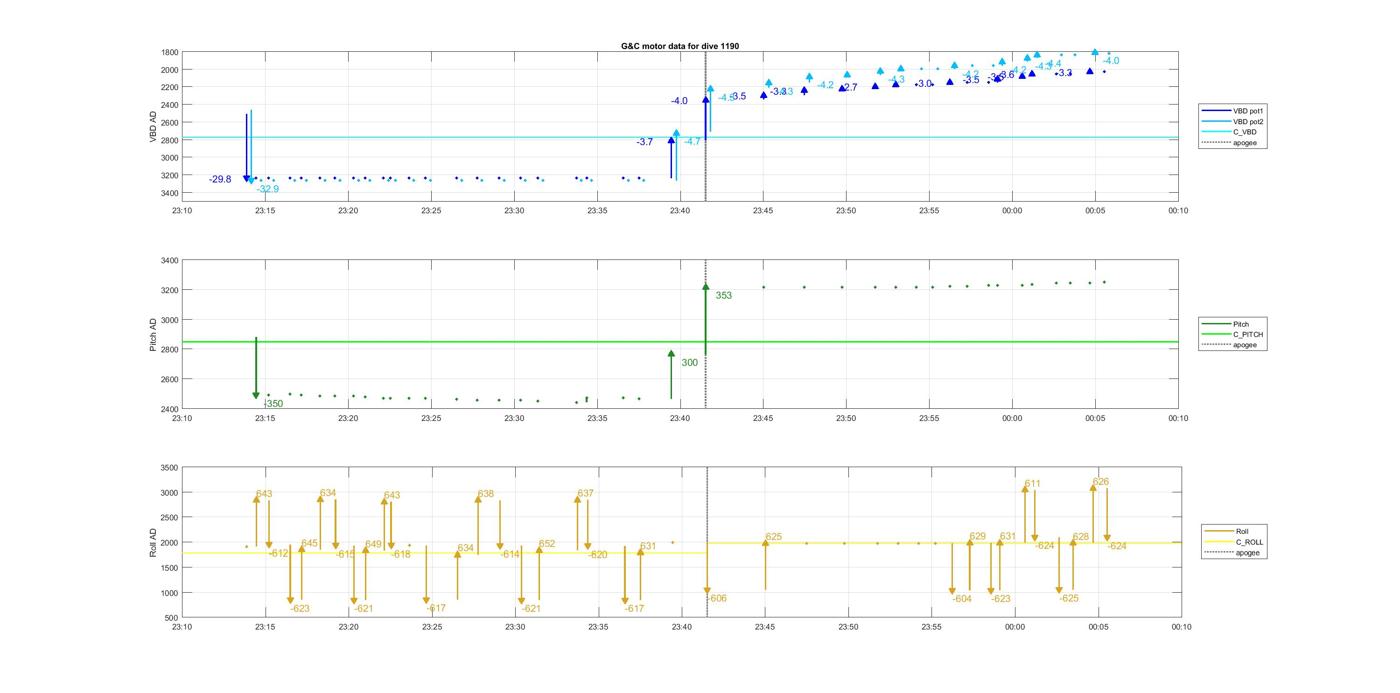Click the '300' pitch data label

(x=690, y=363)
